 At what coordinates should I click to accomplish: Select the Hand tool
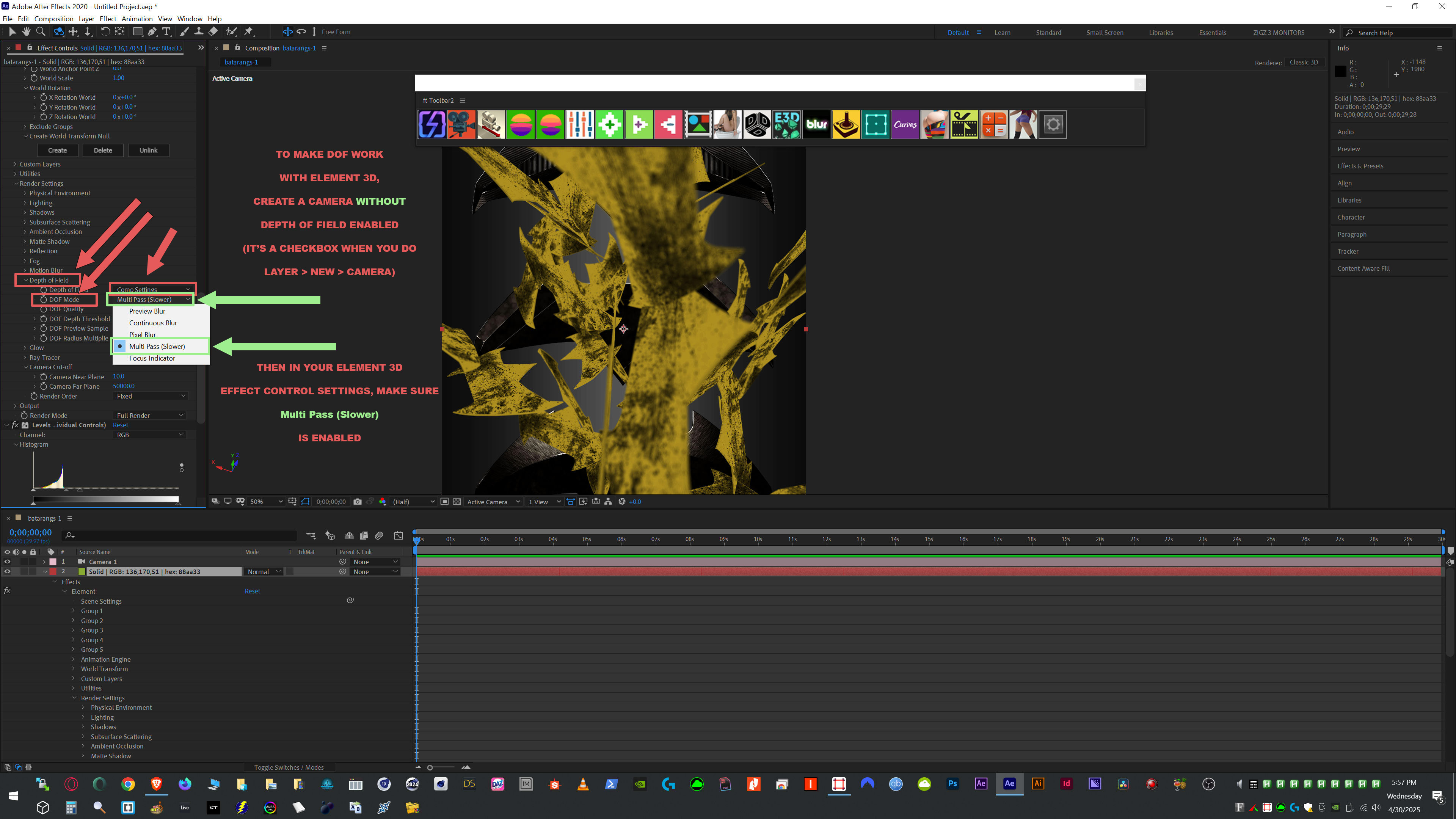[26, 31]
